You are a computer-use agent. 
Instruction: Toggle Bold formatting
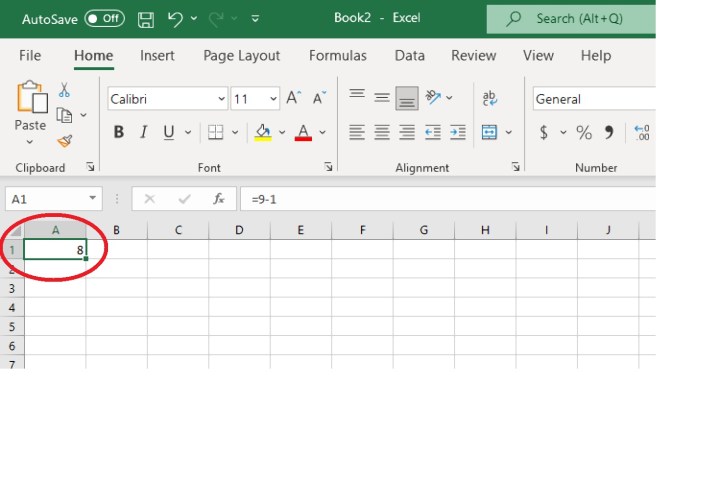click(x=119, y=132)
